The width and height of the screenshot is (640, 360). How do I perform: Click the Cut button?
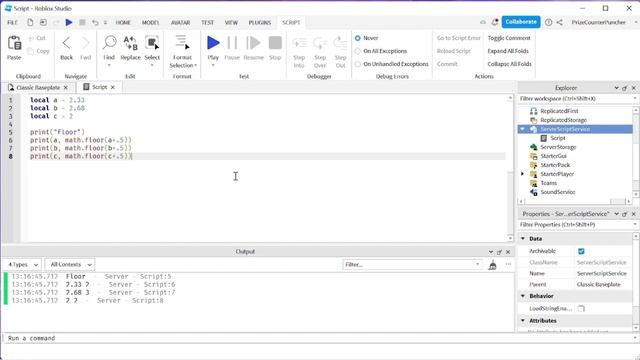37,38
